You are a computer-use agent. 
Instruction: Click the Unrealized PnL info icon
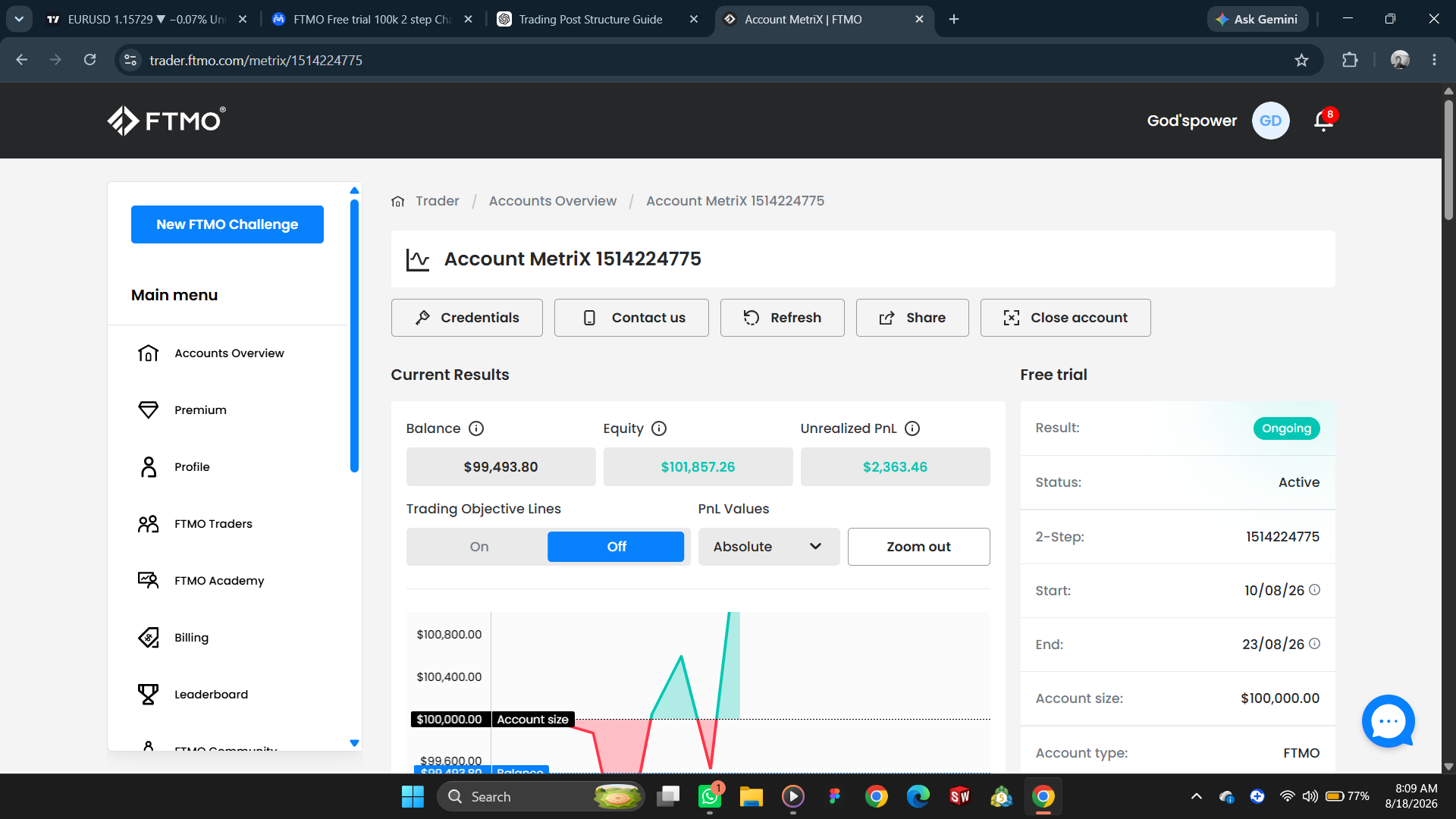[912, 428]
